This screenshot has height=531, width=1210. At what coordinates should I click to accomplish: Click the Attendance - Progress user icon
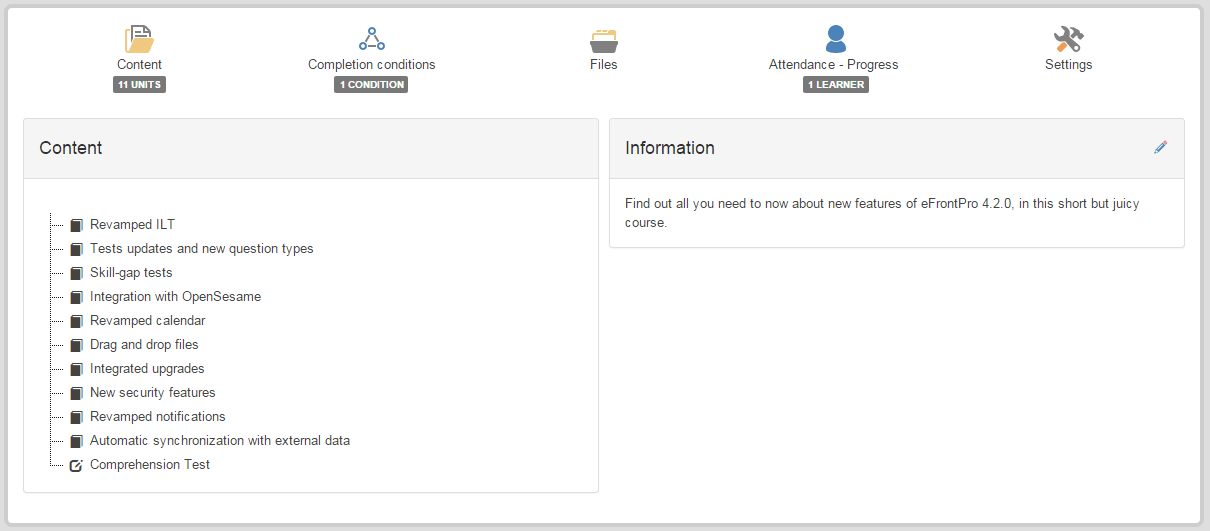[x=836, y=39]
